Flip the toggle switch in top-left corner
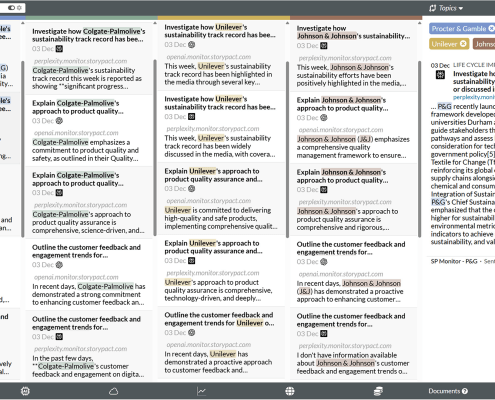 coord(11,7)
